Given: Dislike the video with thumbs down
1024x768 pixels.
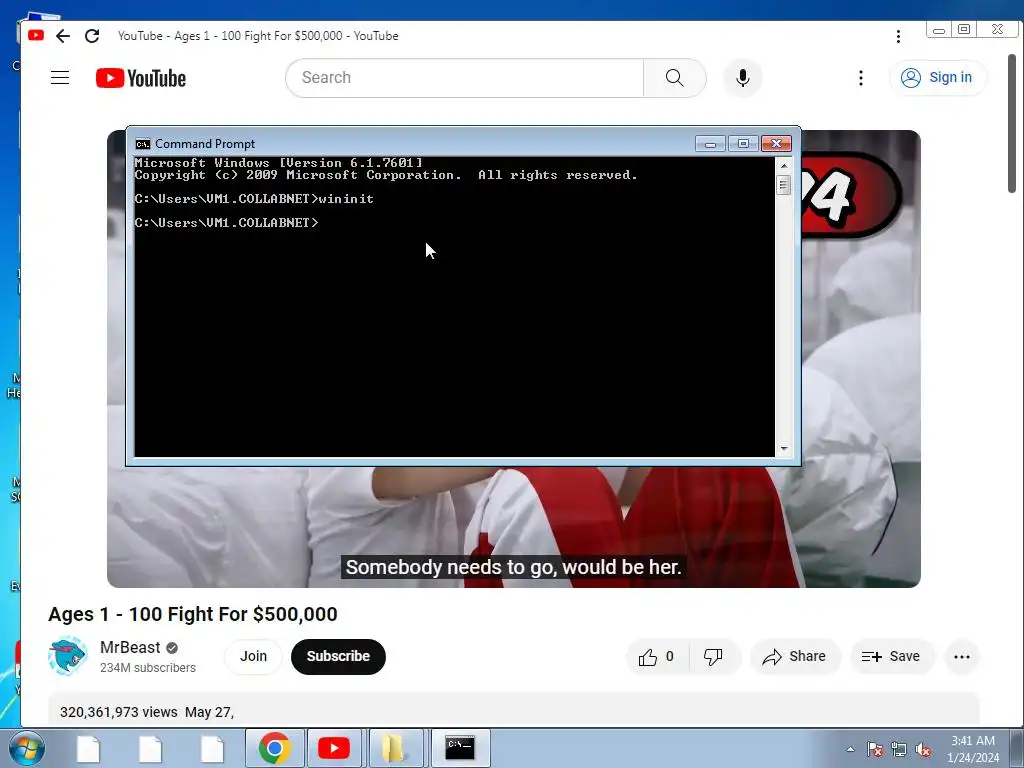Looking at the screenshot, I should coord(714,656).
